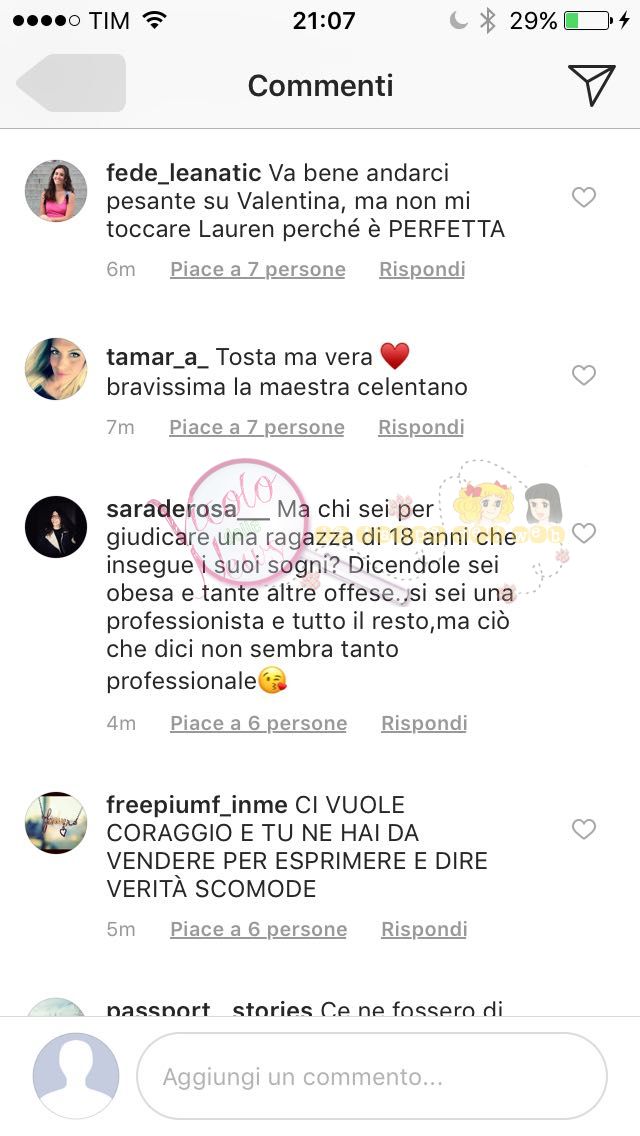
Task: Open tamar_a_'s profile avatar
Action: (56, 369)
